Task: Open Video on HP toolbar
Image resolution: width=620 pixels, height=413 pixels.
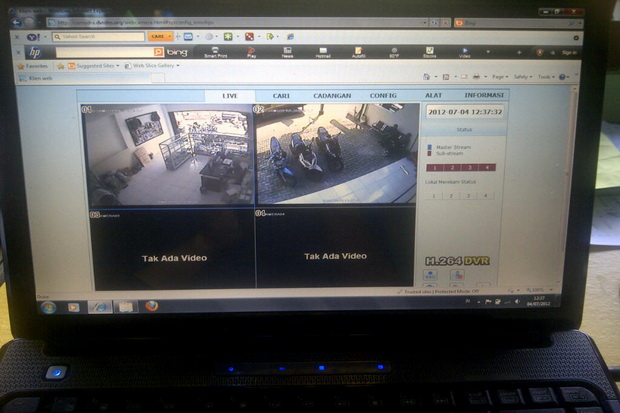Action: pos(465,52)
